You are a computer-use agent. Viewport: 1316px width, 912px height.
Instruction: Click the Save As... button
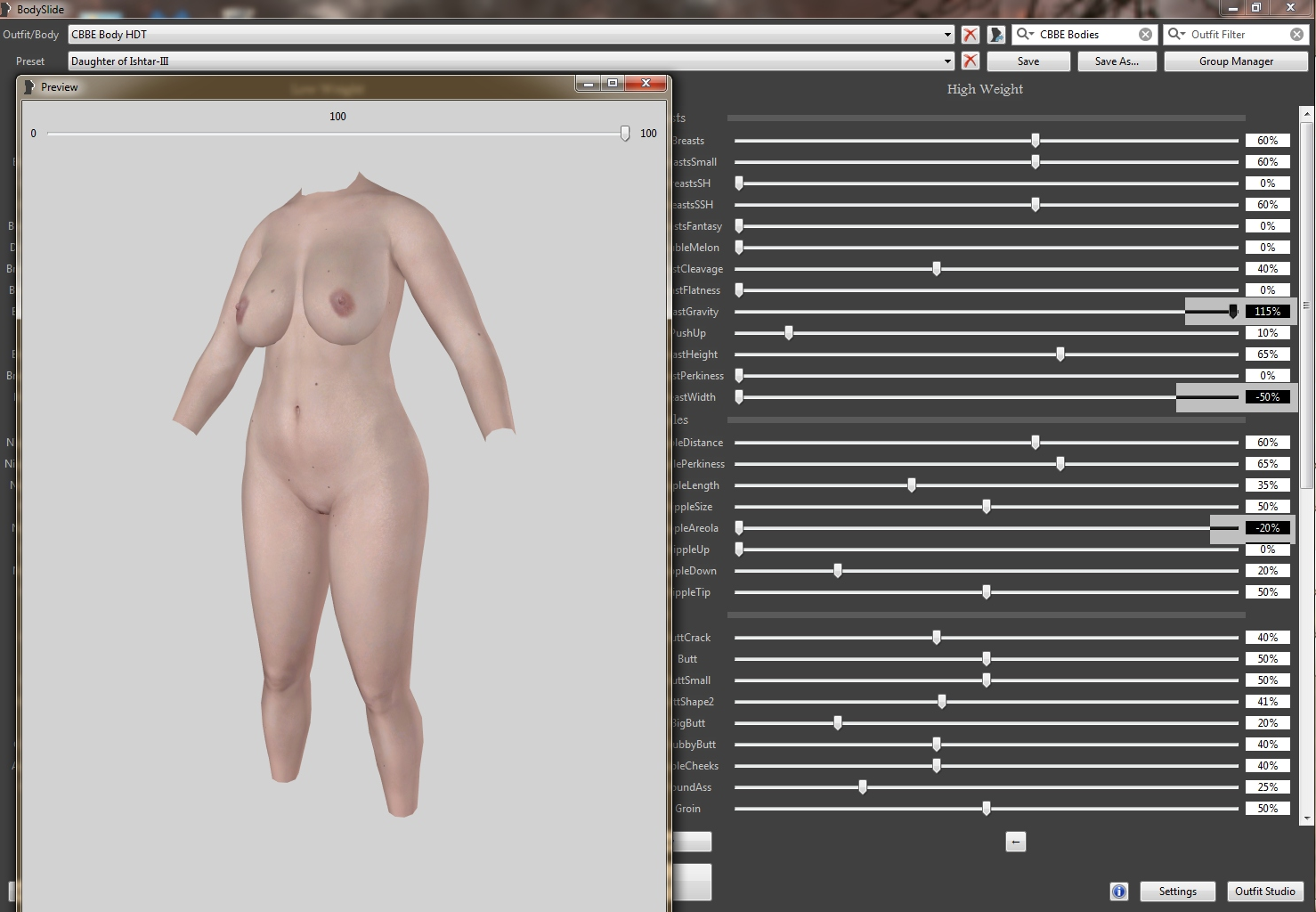1117,61
